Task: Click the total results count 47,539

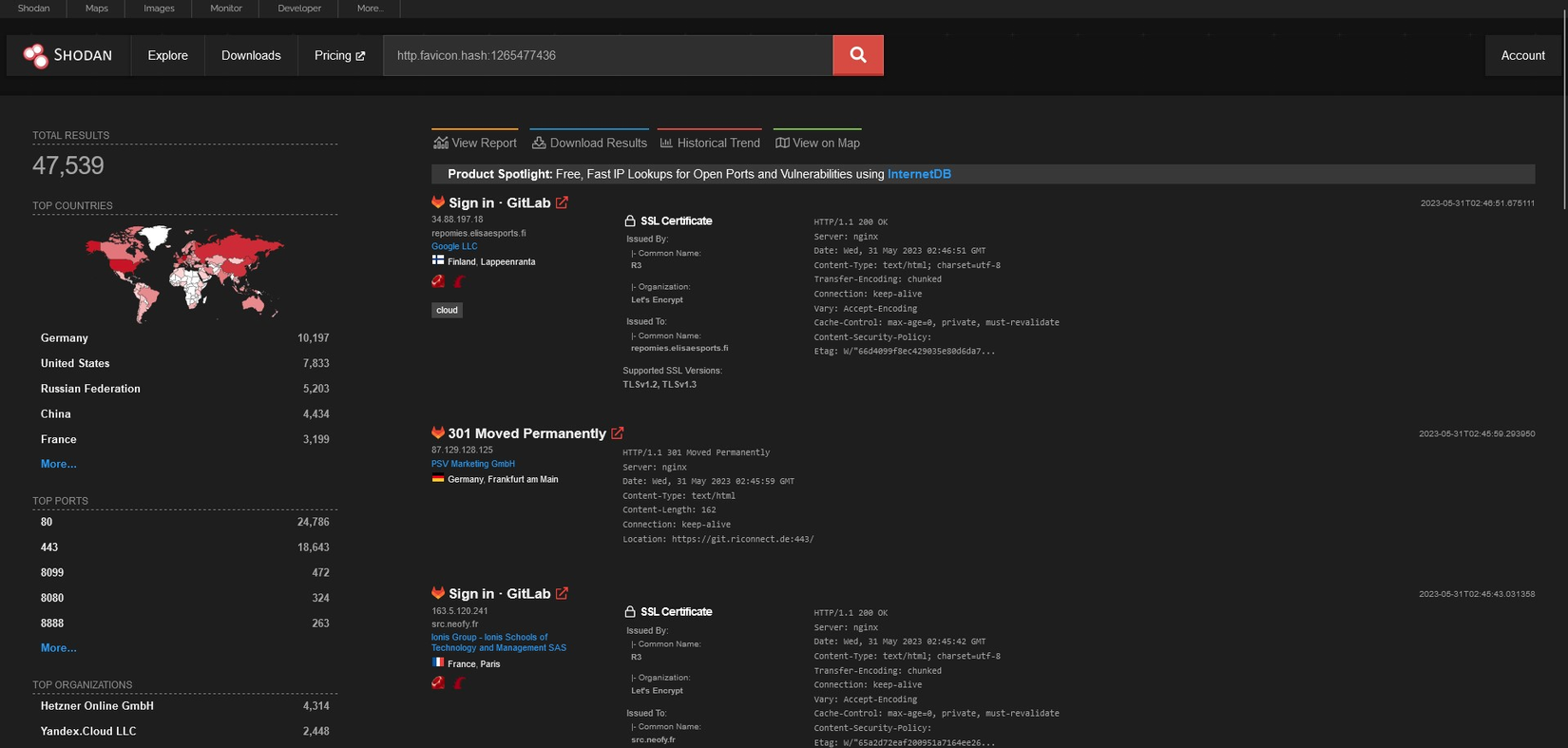Action: tap(68, 165)
